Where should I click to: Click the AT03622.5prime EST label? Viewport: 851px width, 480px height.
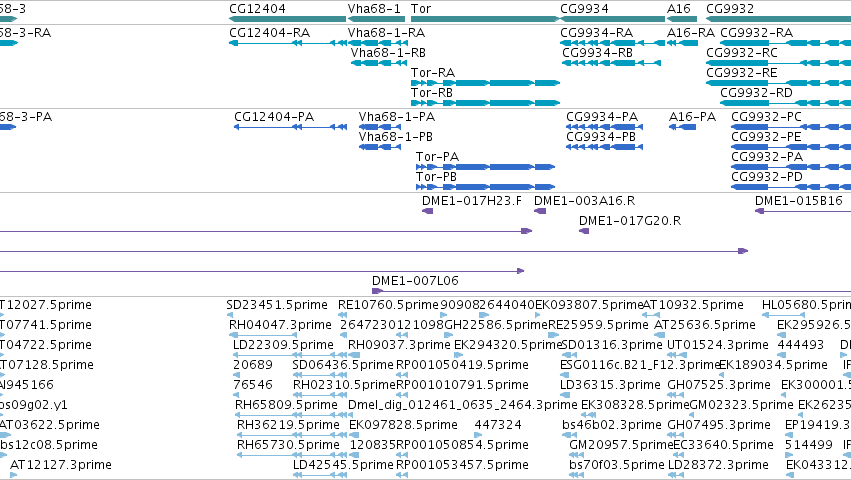(50, 425)
